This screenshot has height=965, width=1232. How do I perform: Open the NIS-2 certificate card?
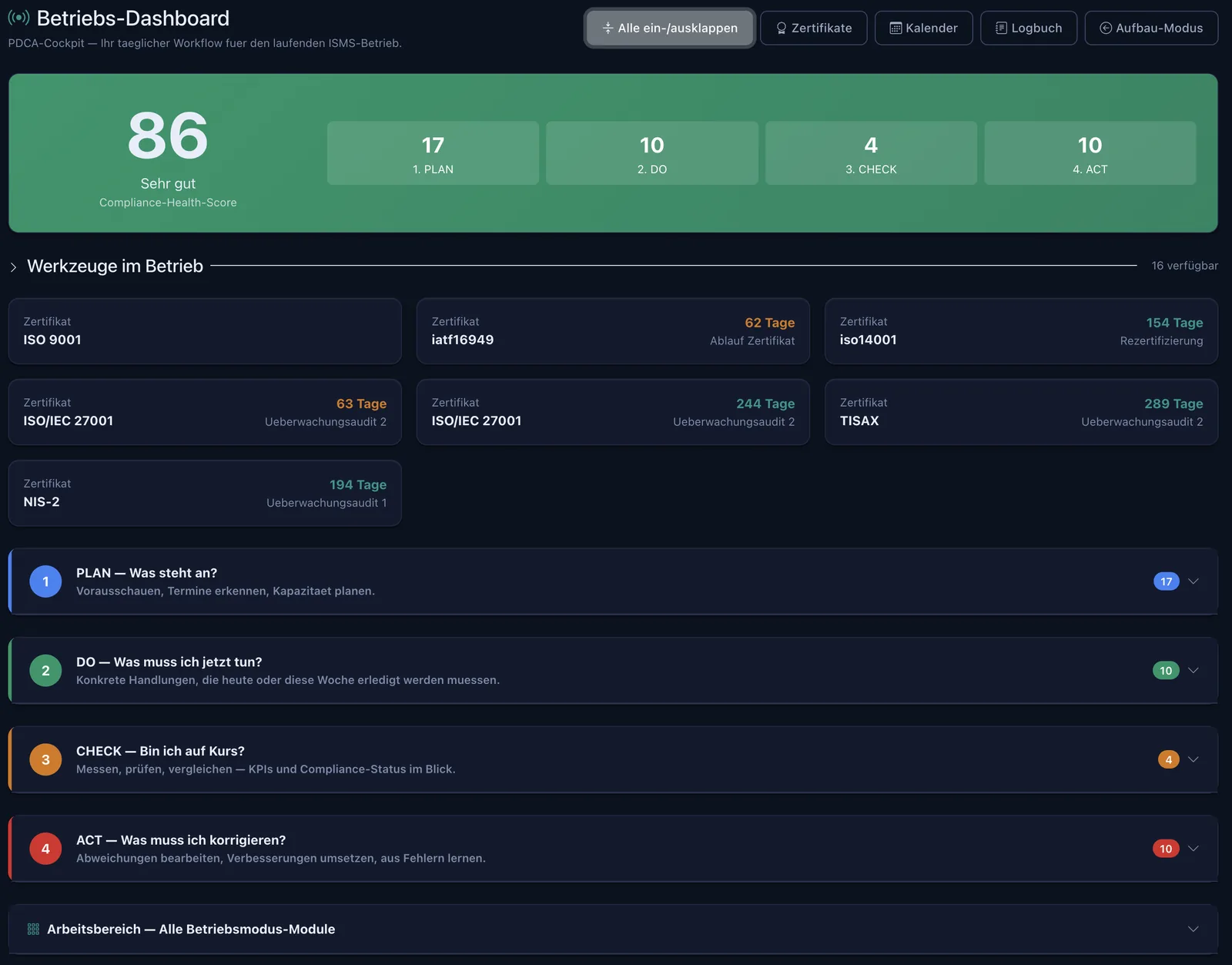(x=205, y=493)
